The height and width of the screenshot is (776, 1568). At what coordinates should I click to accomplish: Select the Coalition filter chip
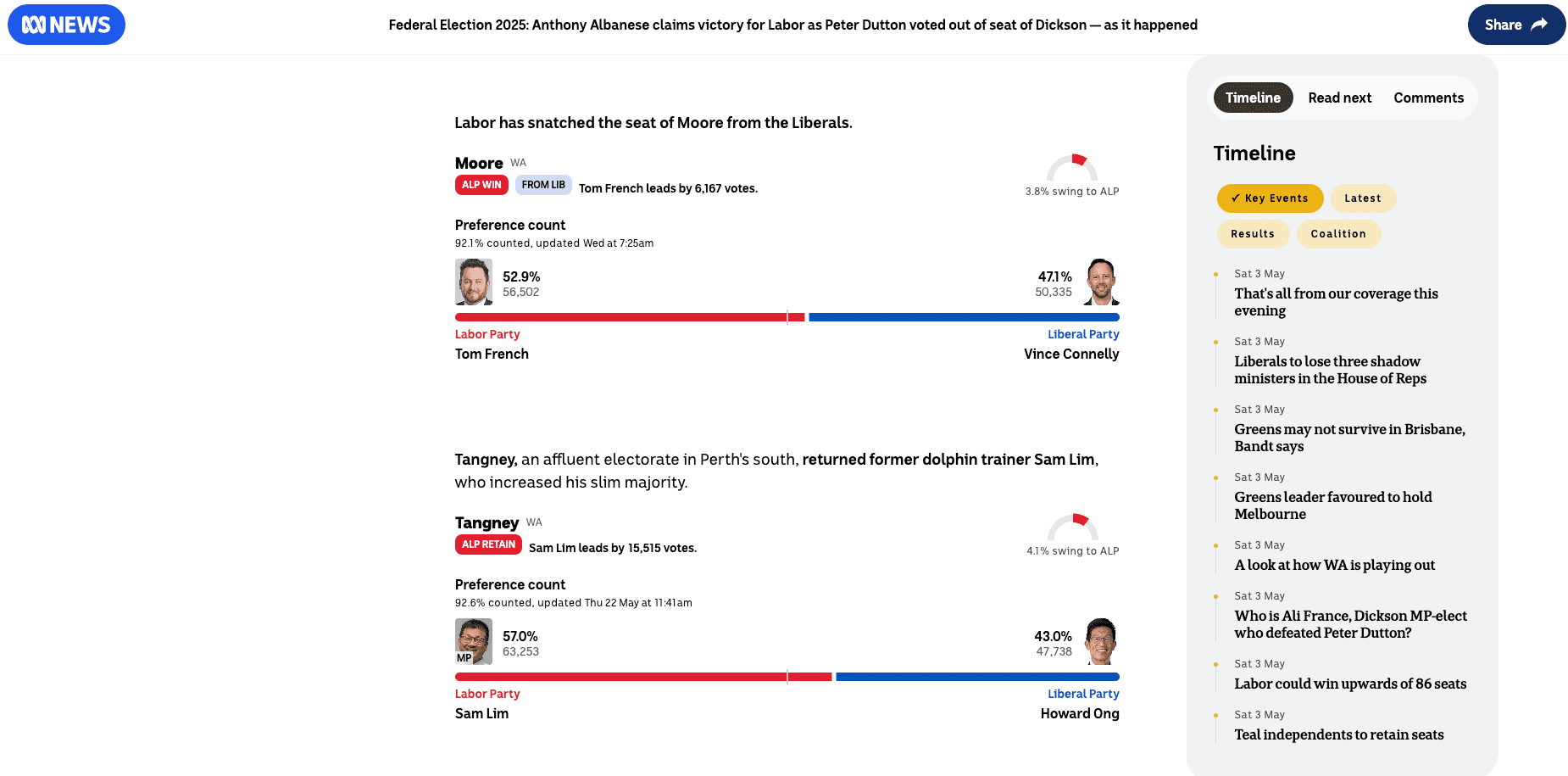tap(1337, 234)
